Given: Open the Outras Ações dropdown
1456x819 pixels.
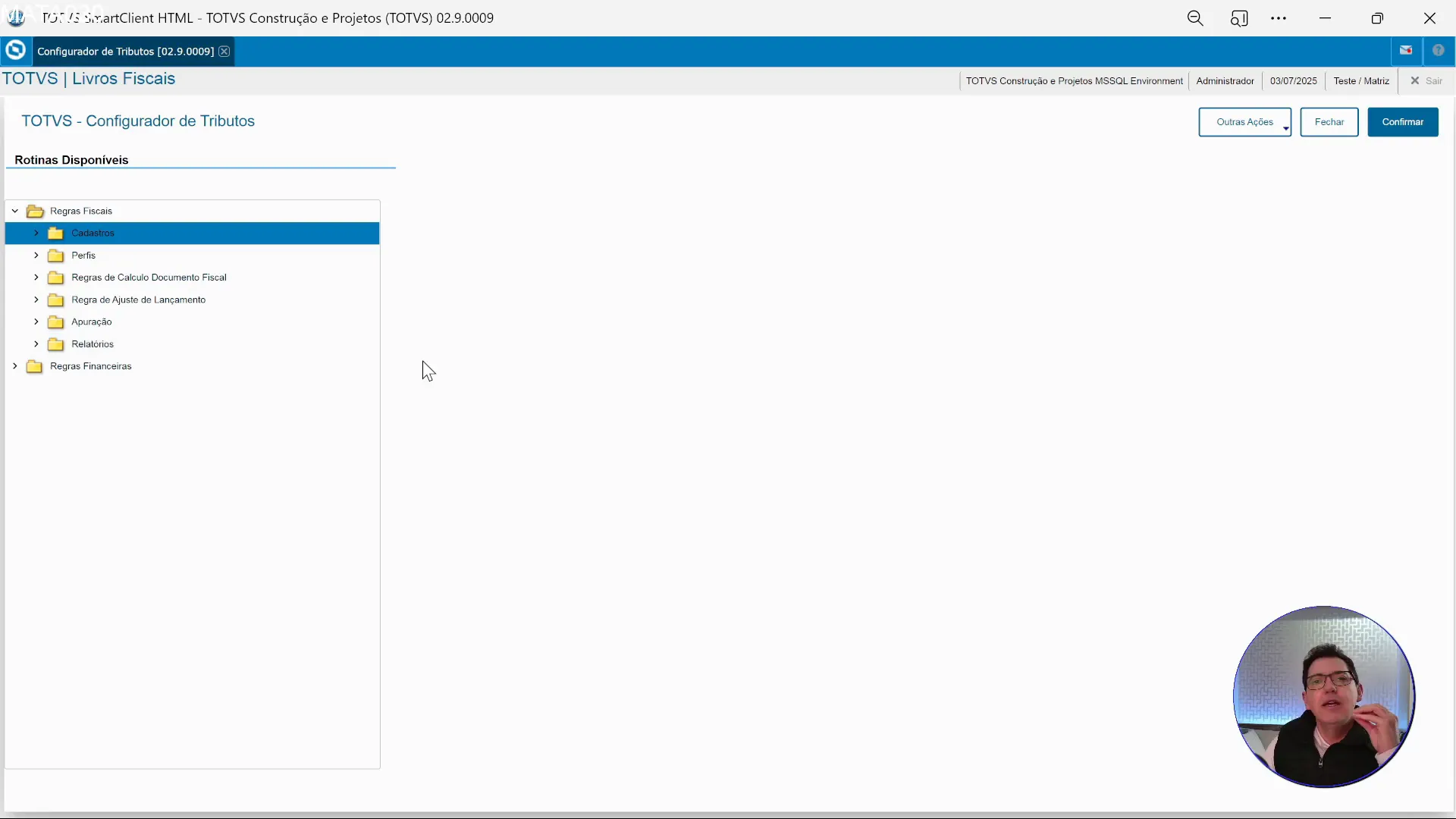Looking at the screenshot, I should coord(1244,122).
